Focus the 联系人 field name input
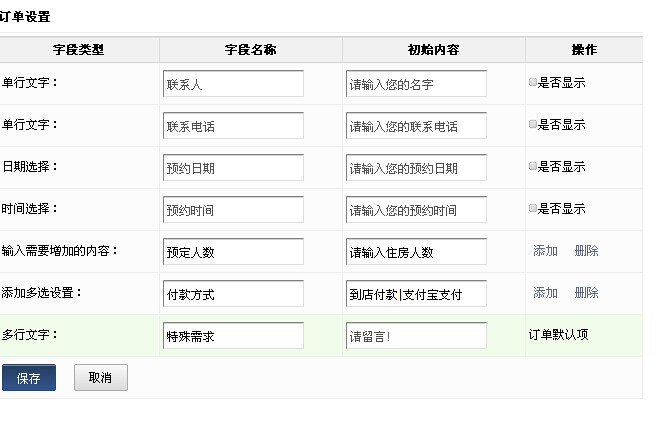Image resolution: width=663 pixels, height=438 pixels. (x=232, y=84)
